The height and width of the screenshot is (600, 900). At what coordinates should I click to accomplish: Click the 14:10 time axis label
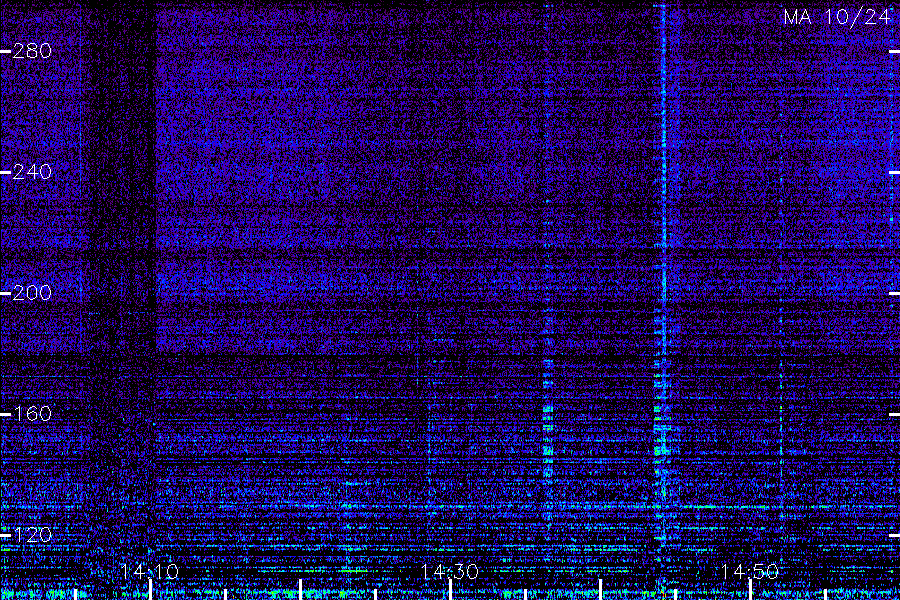coord(150,571)
